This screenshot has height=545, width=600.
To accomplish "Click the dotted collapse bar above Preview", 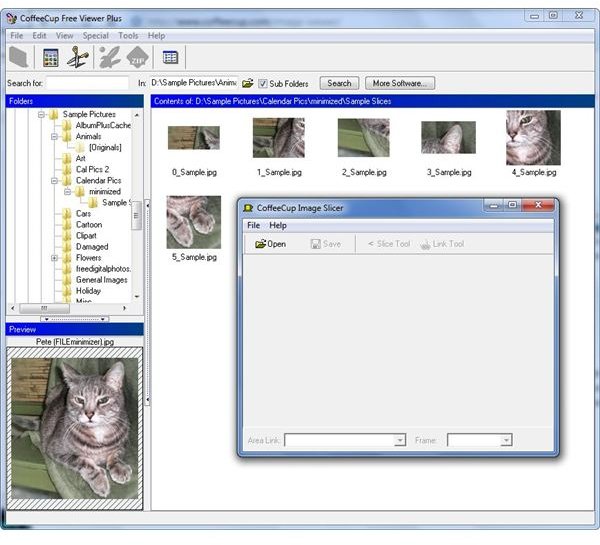I will [x=75, y=319].
